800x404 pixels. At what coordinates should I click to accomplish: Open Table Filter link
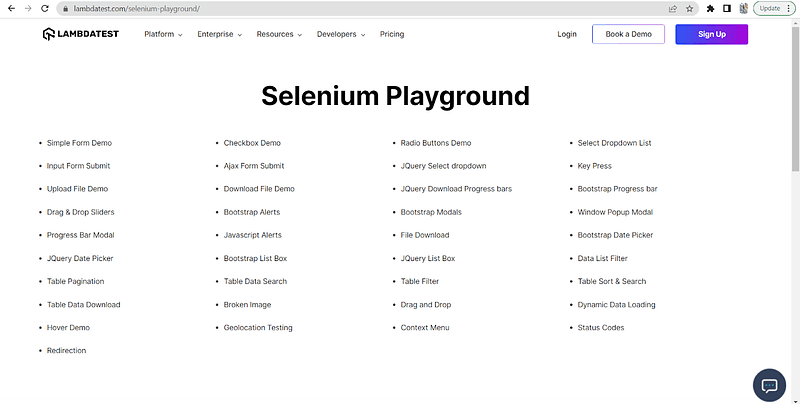tap(420, 281)
